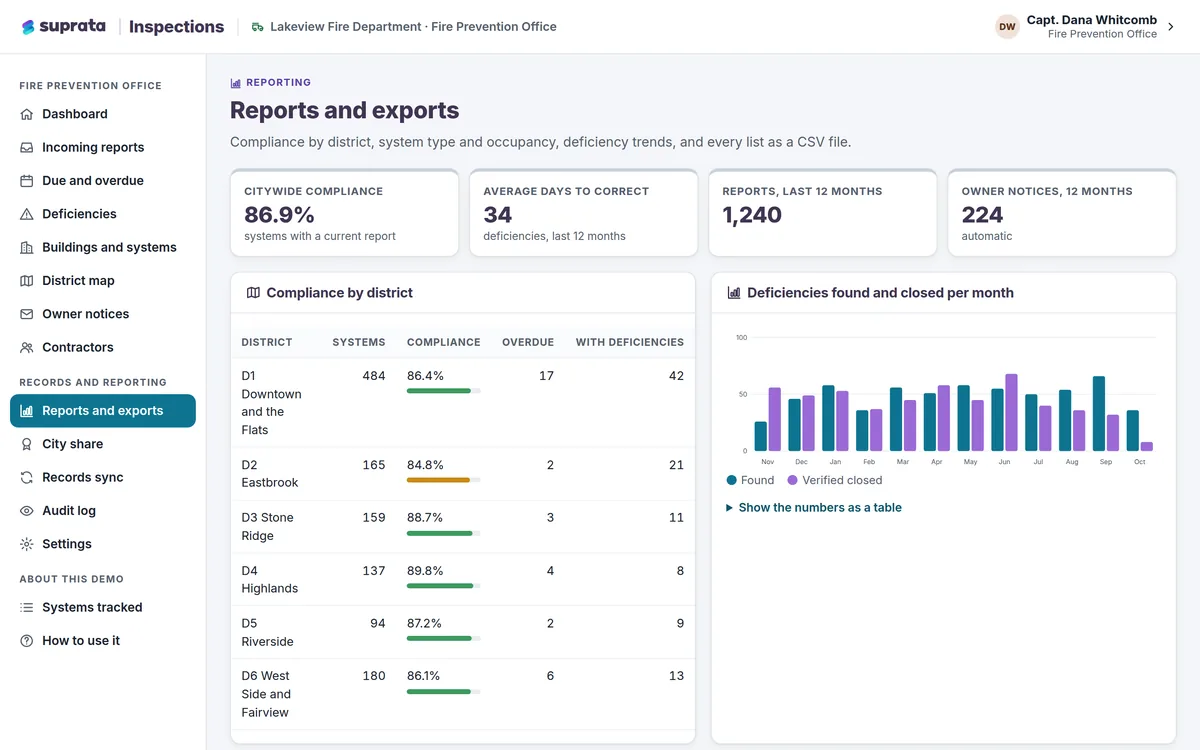Click D4 Highlands compliance progress bar
This screenshot has width=1200, height=750.
tap(443, 586)
